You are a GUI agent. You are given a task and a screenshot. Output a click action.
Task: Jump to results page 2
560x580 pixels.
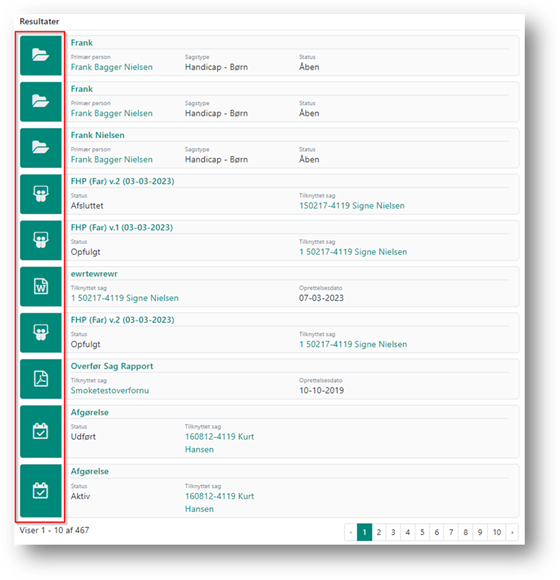click(x=379, y=532)
